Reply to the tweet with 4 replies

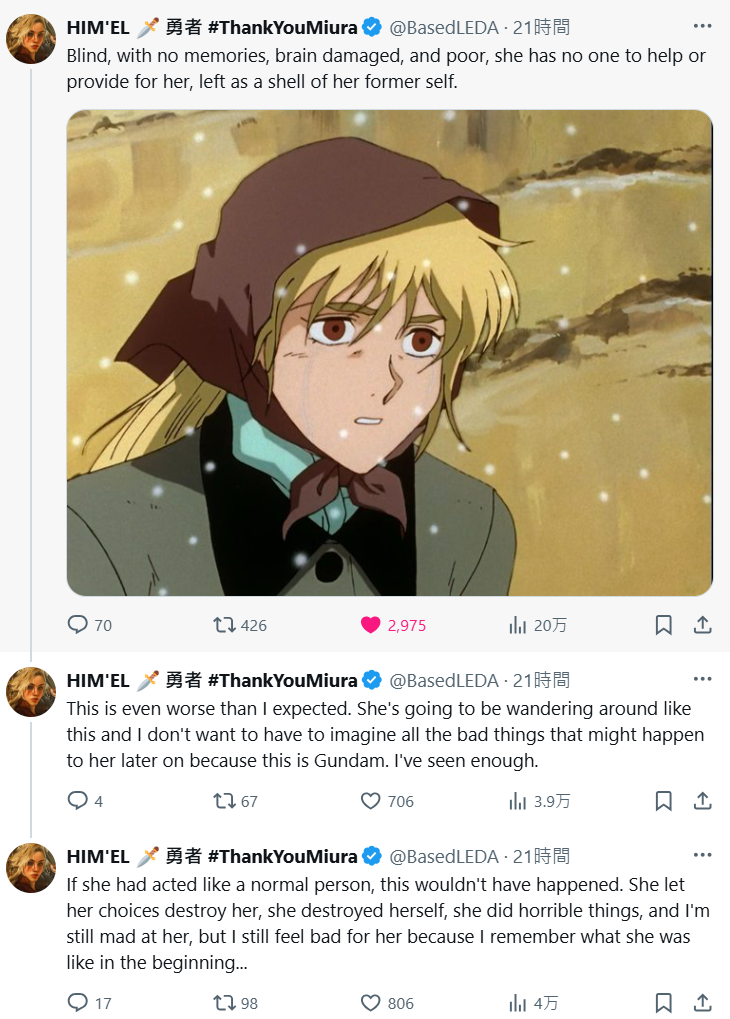click(x=78, y=801)
